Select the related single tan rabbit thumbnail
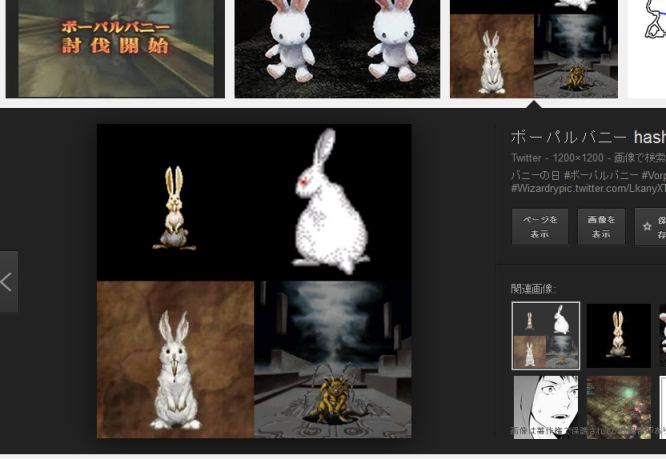Viewport: 666px width, 459px height. tap(618, 335)
